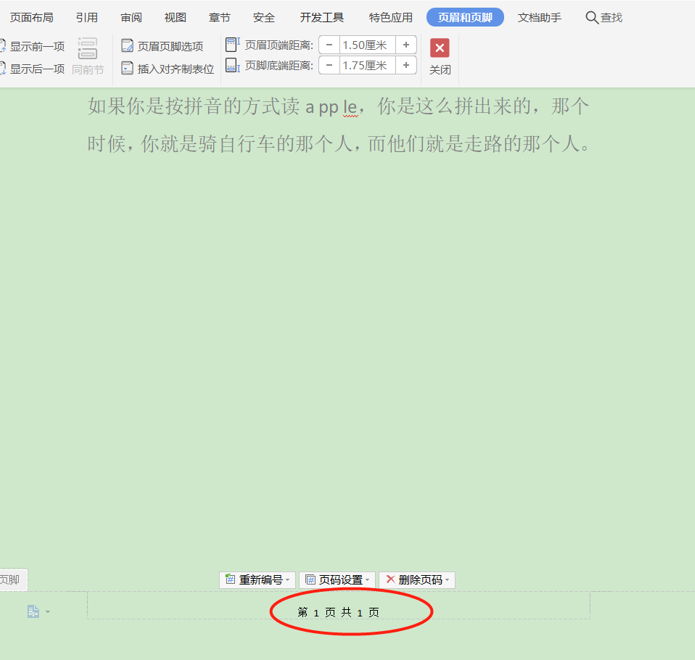The width and height of the screenshot is (695, 660).
Task: Click the 查找 search icon
Action: point(592,18)
